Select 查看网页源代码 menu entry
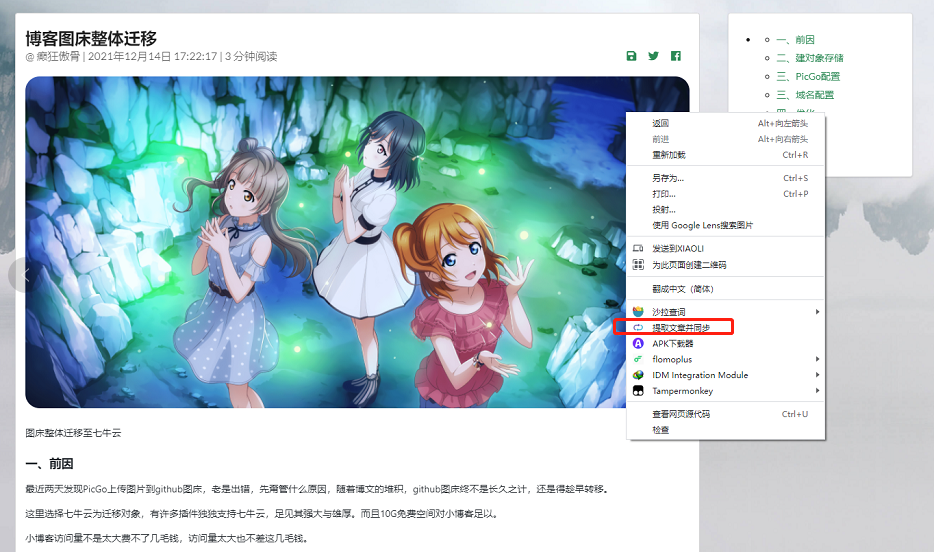 pyautogui.click(x=681, y=414)
